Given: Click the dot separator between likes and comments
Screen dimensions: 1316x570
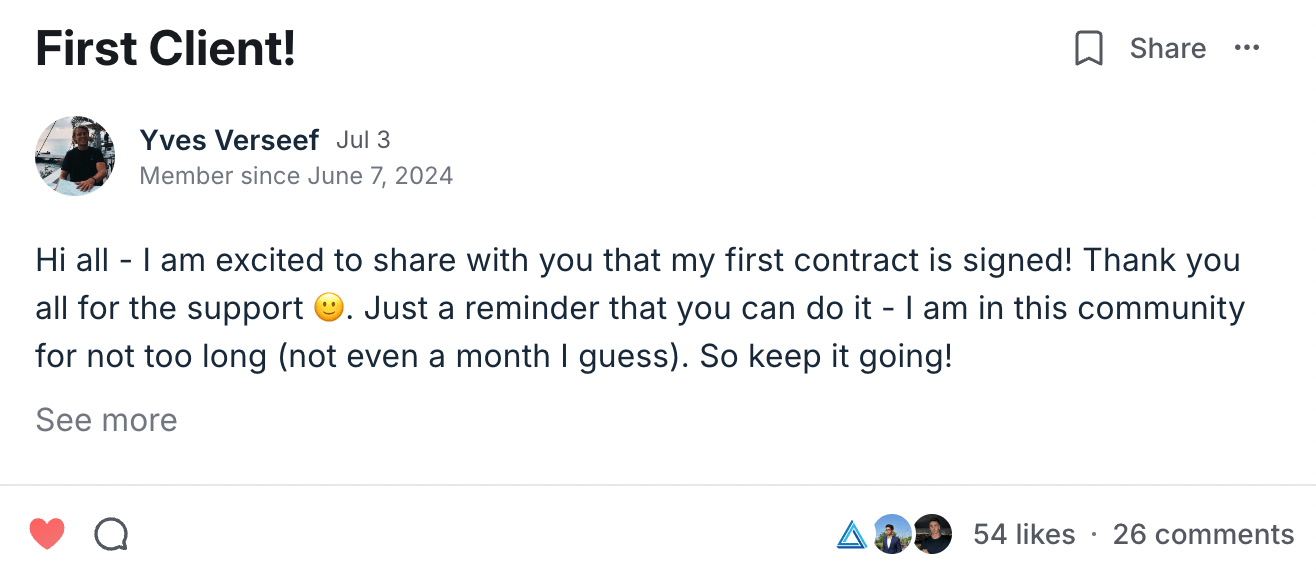Looking at the screenshot, I should [x=1094, y=535].
